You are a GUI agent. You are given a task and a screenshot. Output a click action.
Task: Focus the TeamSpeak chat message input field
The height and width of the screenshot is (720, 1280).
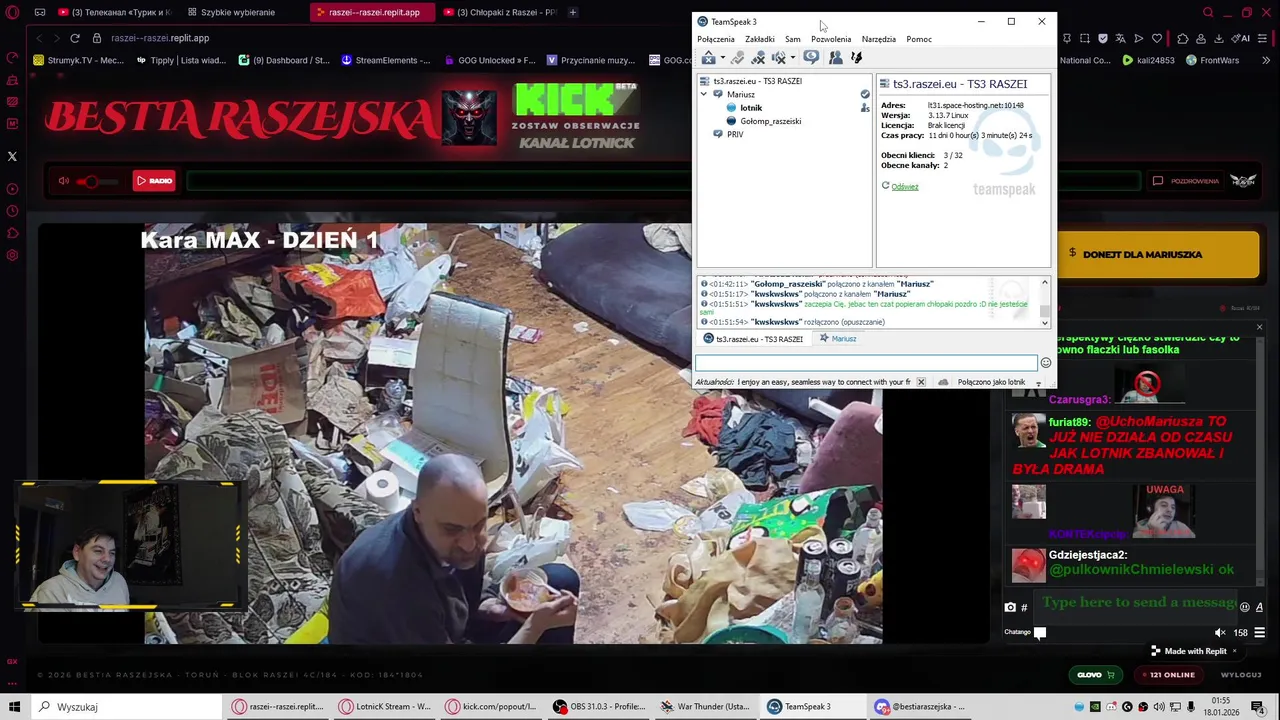(866, 363)
